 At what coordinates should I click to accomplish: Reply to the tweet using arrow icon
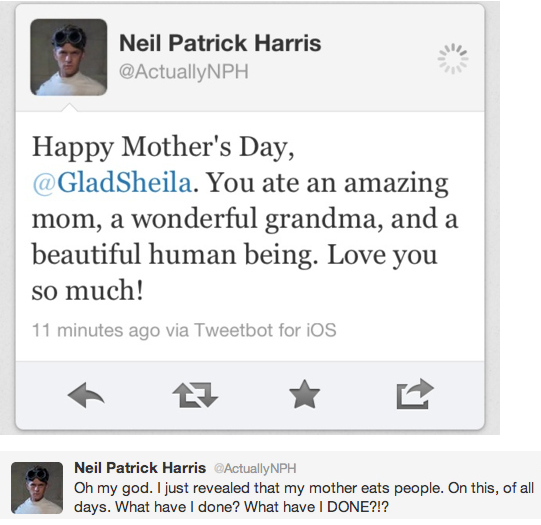coord(86,395)
